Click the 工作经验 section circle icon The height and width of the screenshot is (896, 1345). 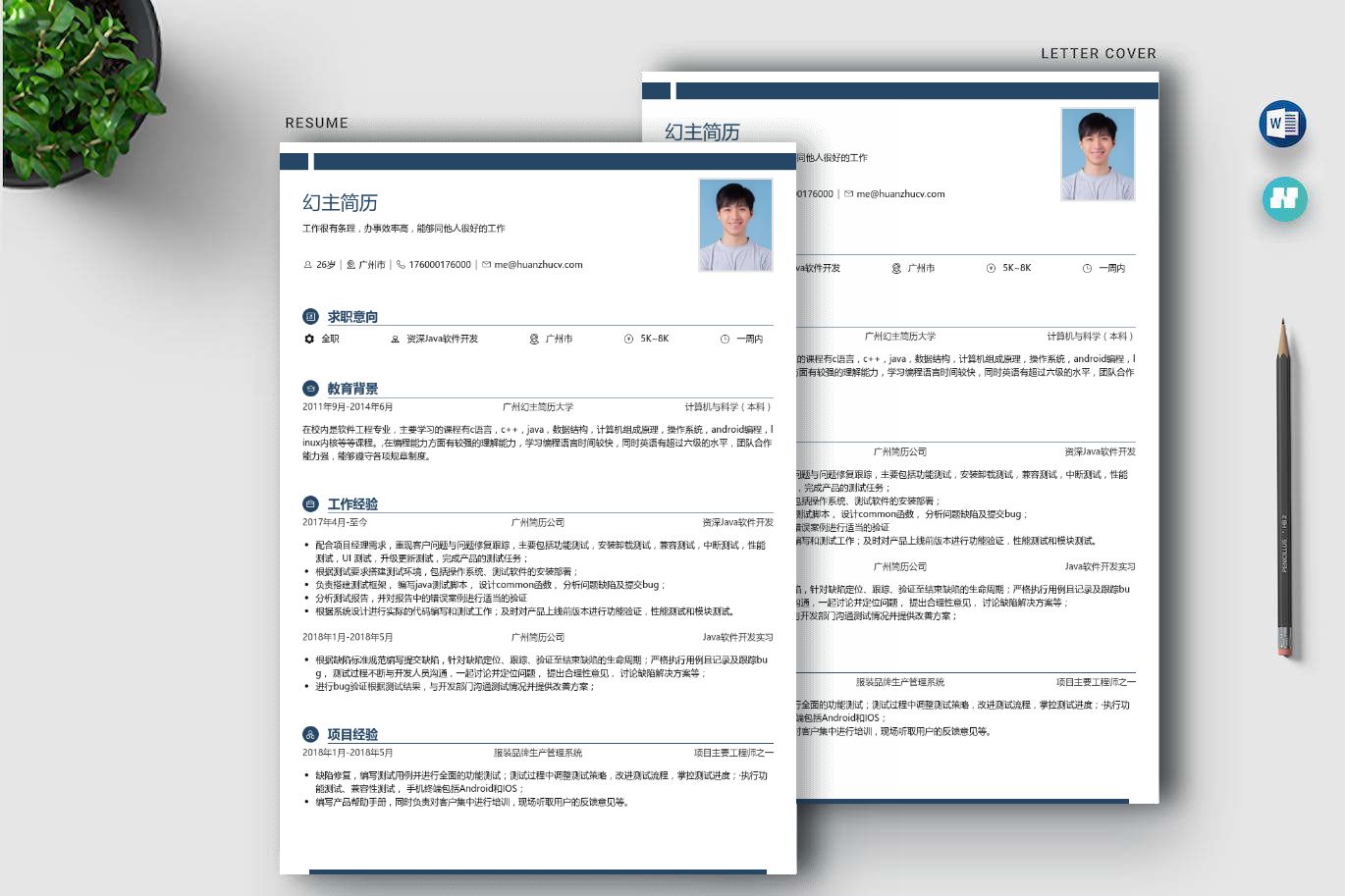(x=310, y=503)
